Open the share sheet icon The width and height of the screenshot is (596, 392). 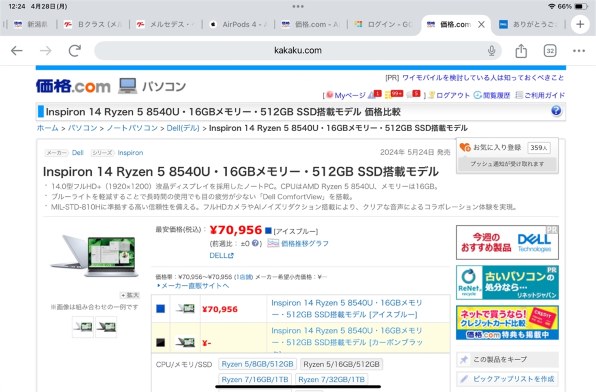pos(521,50)
